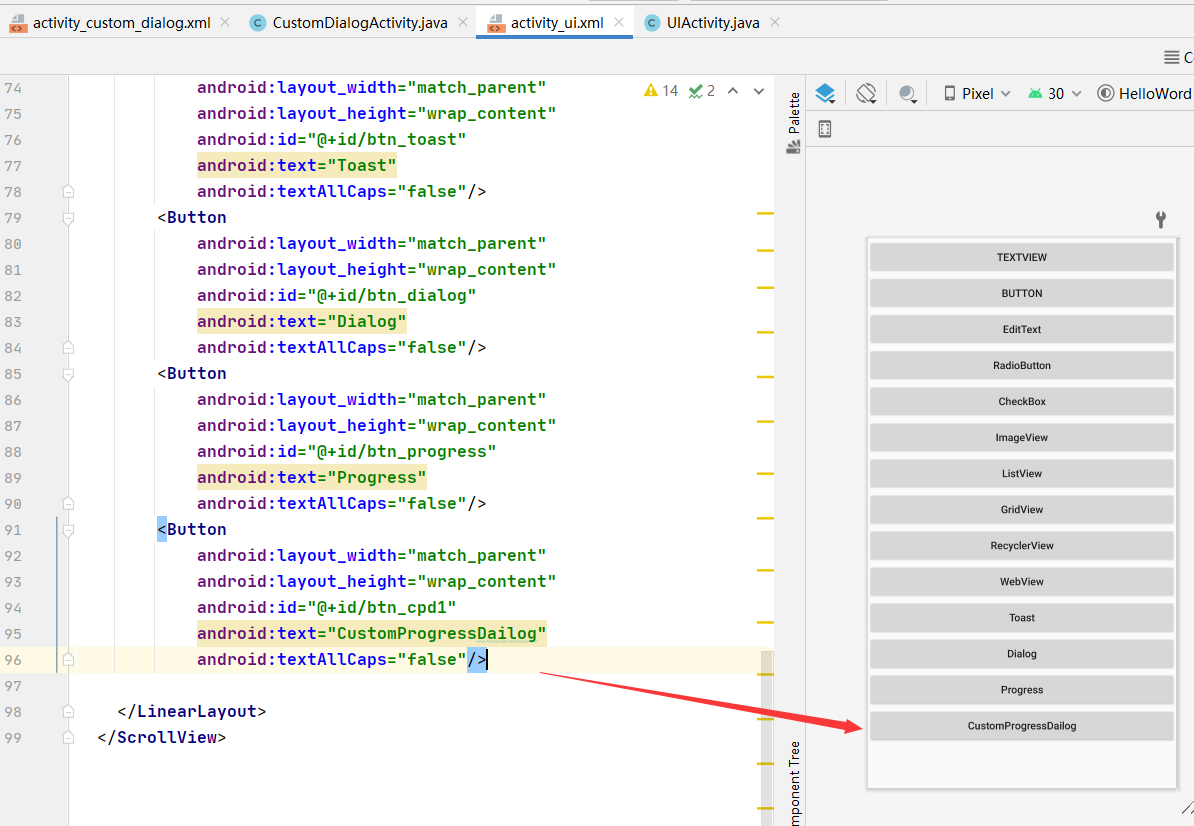Collapse the Button tag at line 85
The image size is (1194, 826).
coord(68,374)
